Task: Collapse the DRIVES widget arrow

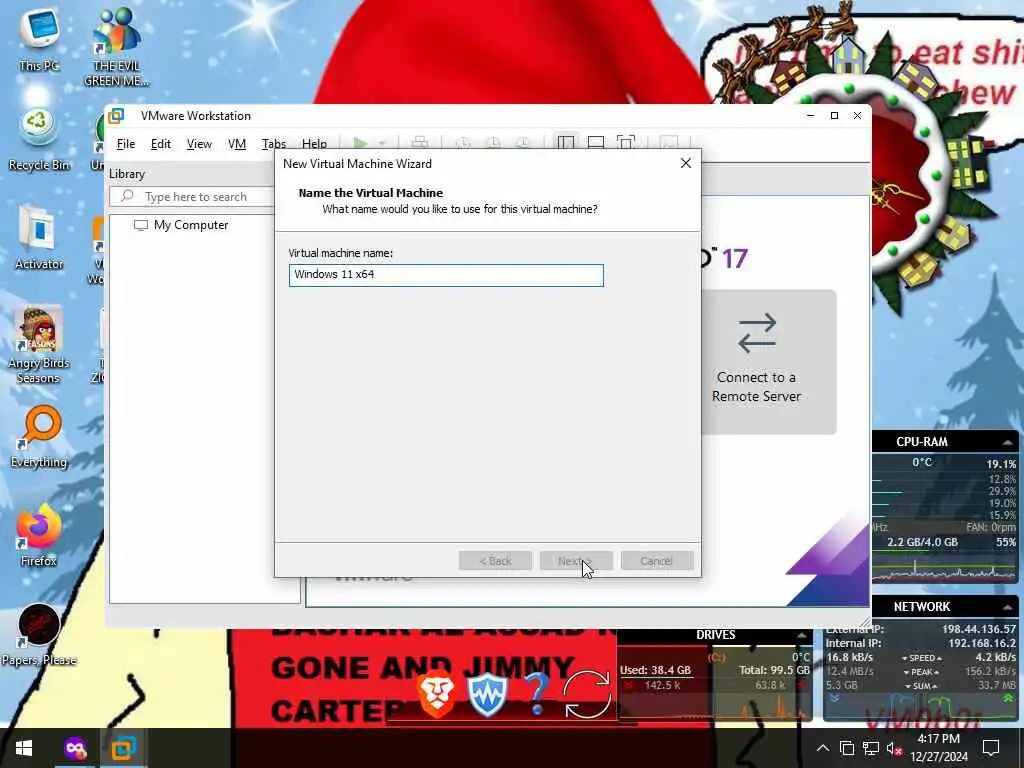Action: pyautogui.click(x=801, y=635)
